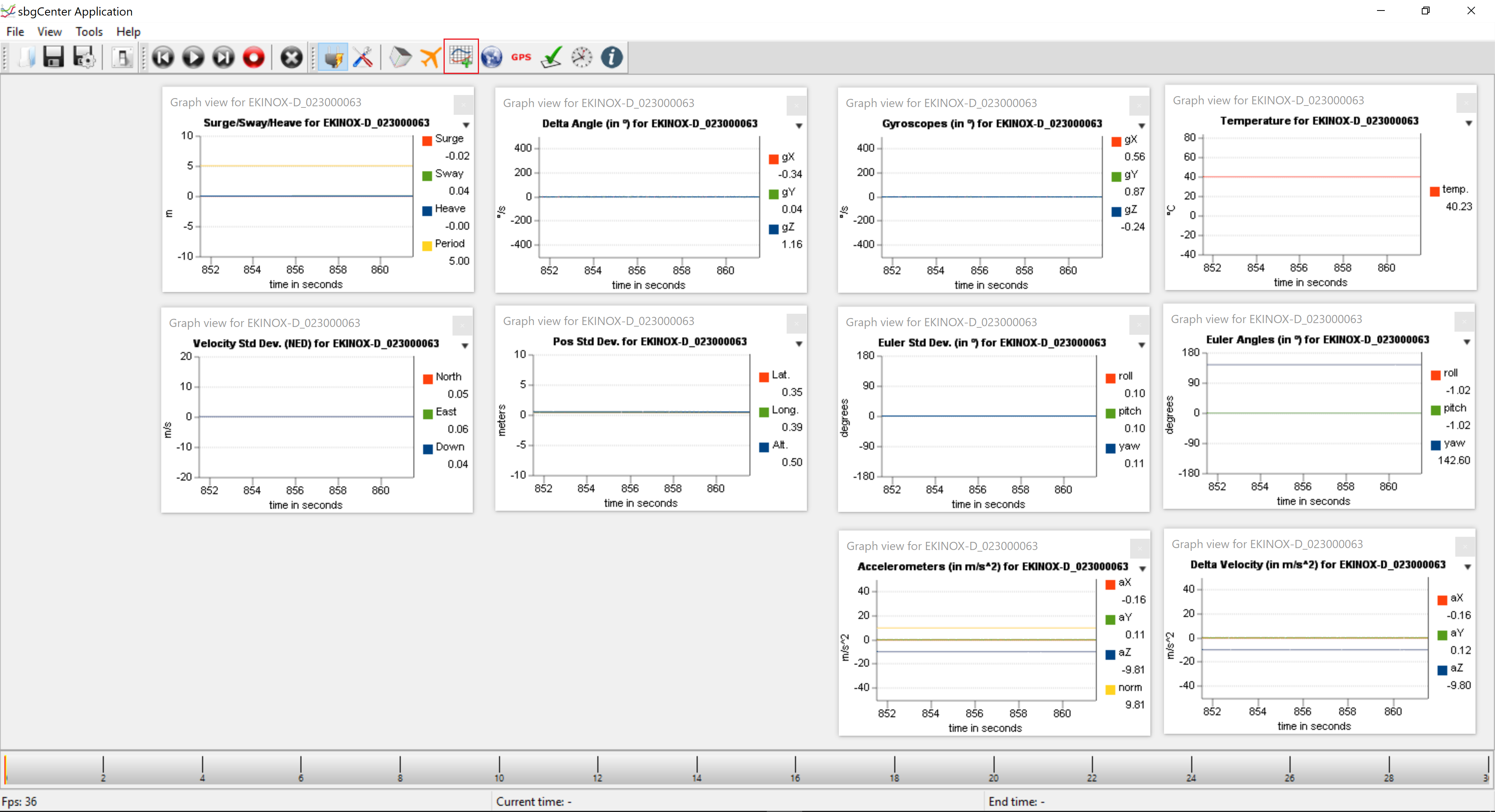This screenshot has width=1495, height=812.
Task: Click the add new graph view icon
Action: (461, 57)
